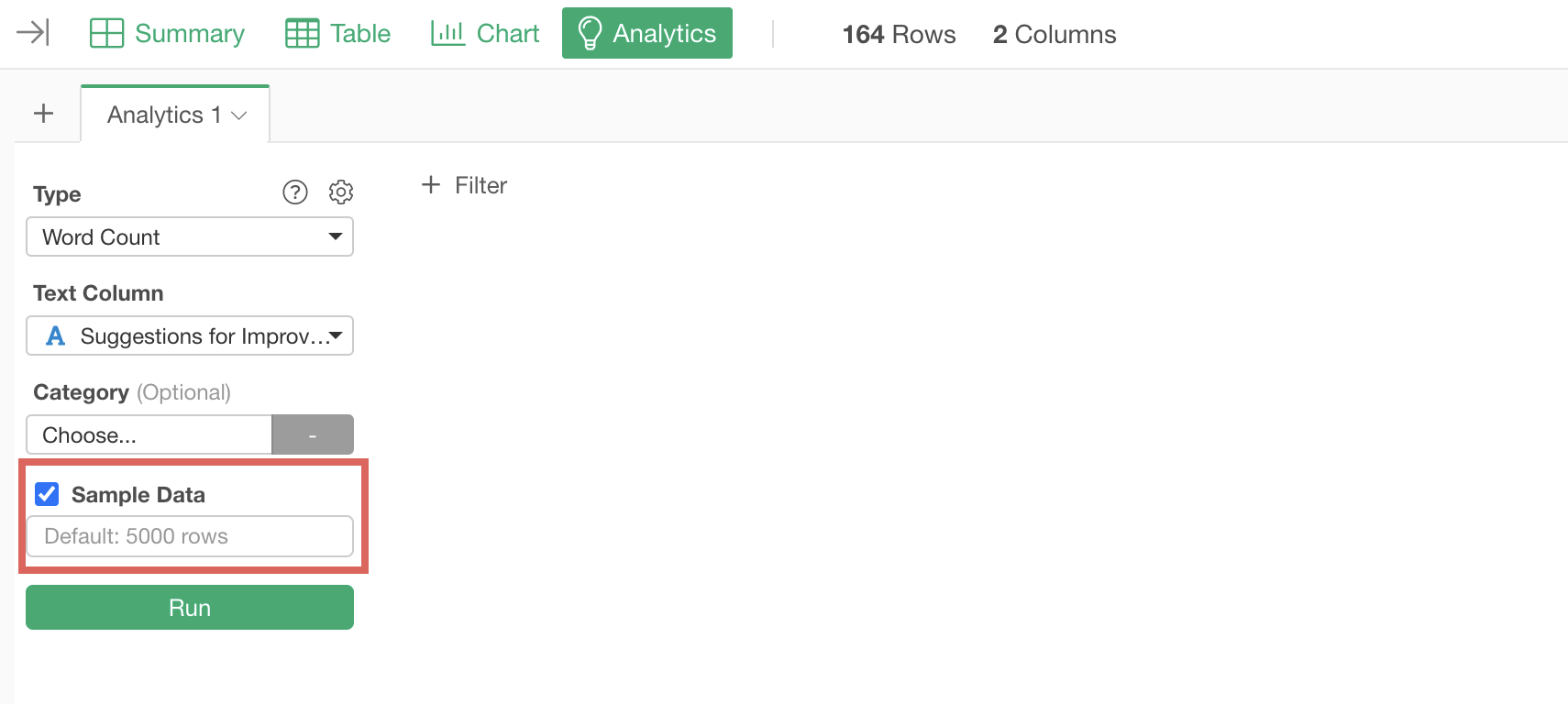Image resolution: width=1568 pixels, height=704 pixels.
Task: Click the Chart bar-graph icon
Action: (x=447, y=33)
